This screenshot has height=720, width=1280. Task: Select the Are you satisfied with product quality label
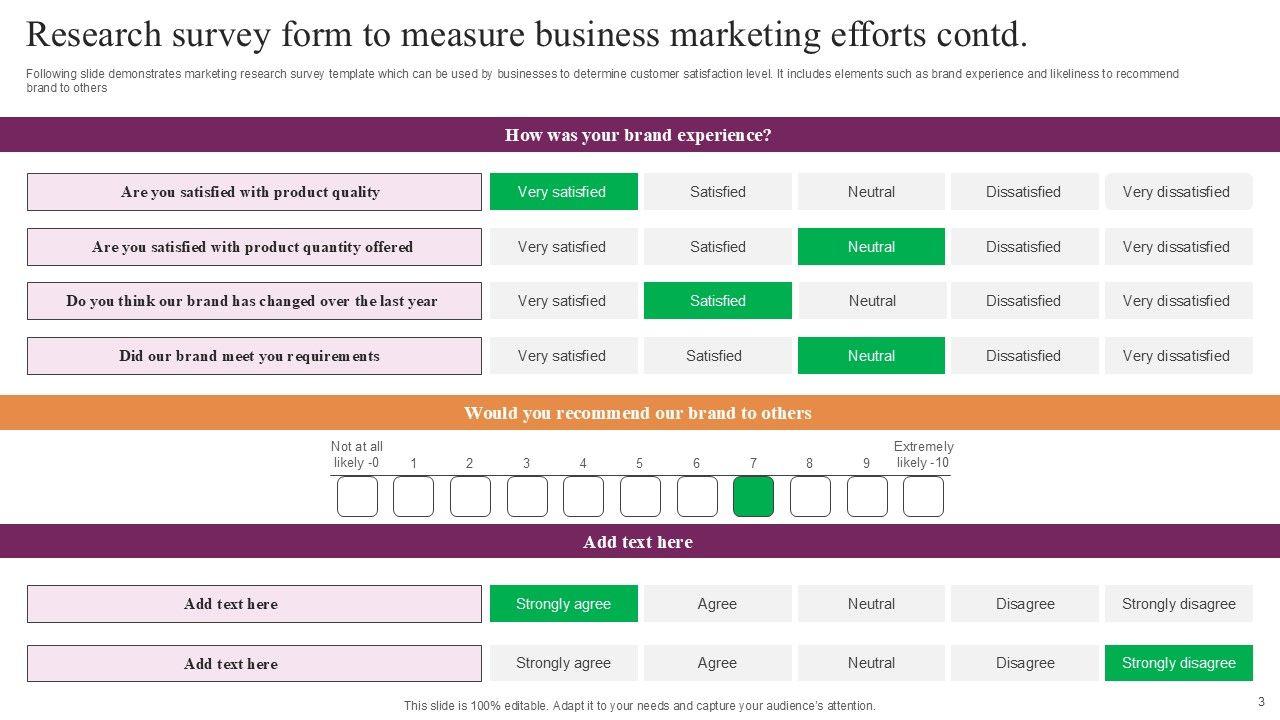click(x=254, y=192)
